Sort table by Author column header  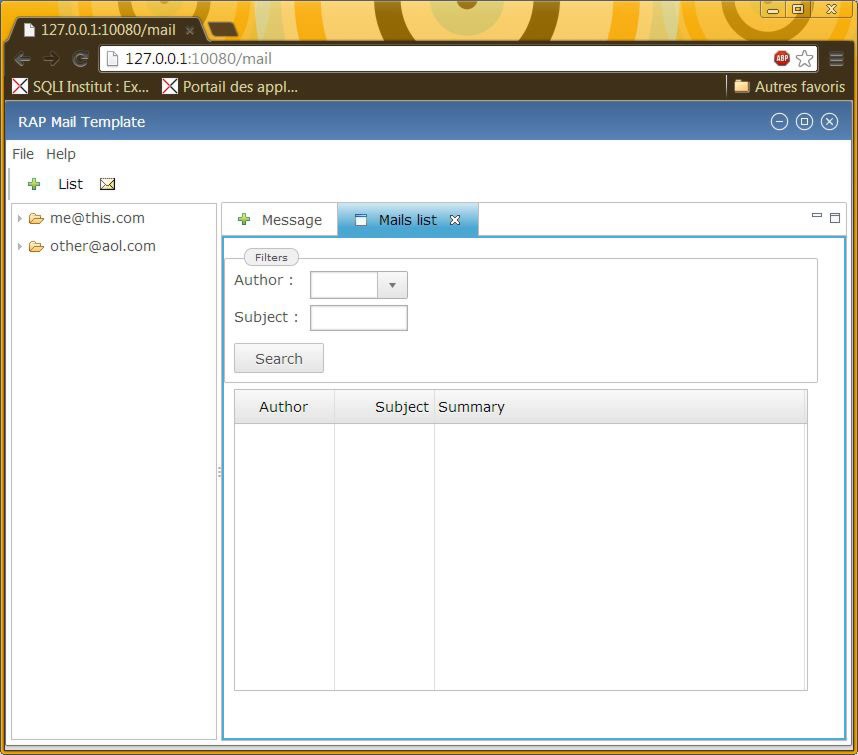click(283, 407)
